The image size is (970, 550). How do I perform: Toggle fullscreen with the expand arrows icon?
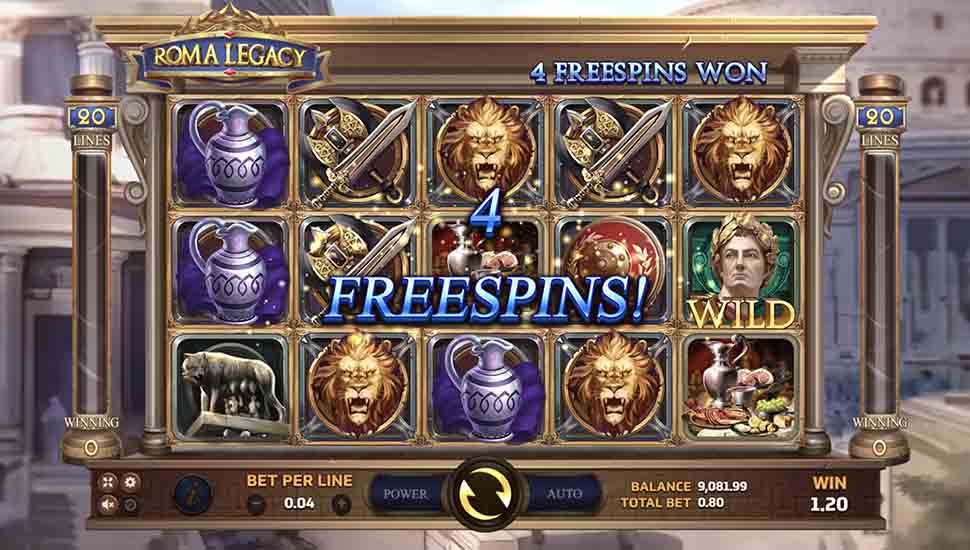[108, 482]
